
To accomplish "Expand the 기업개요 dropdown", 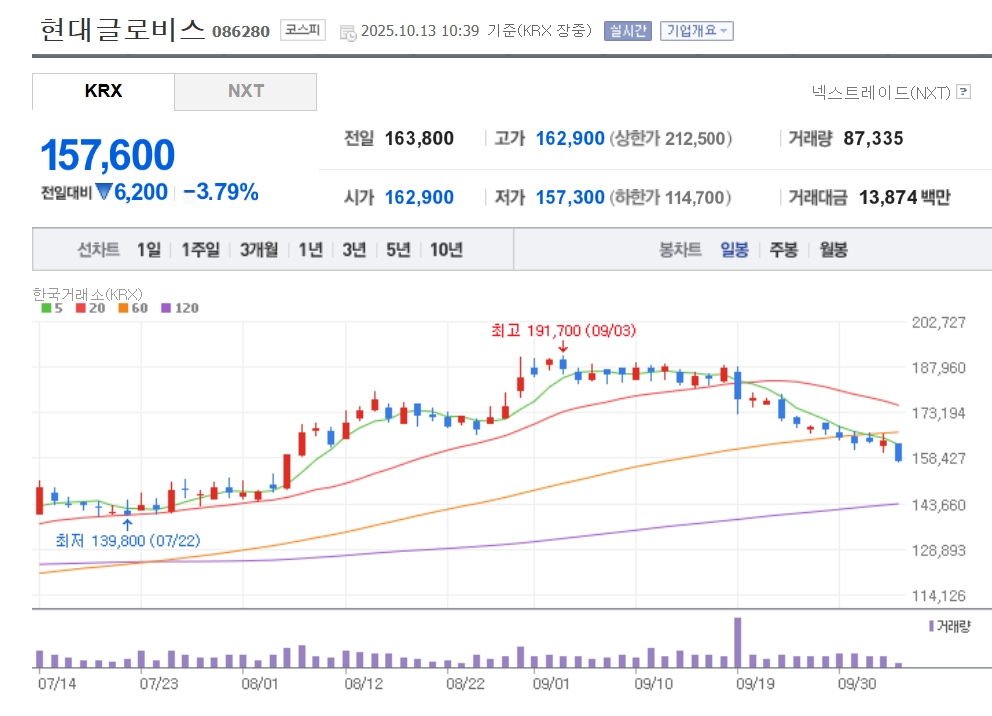I will (697, 31).
